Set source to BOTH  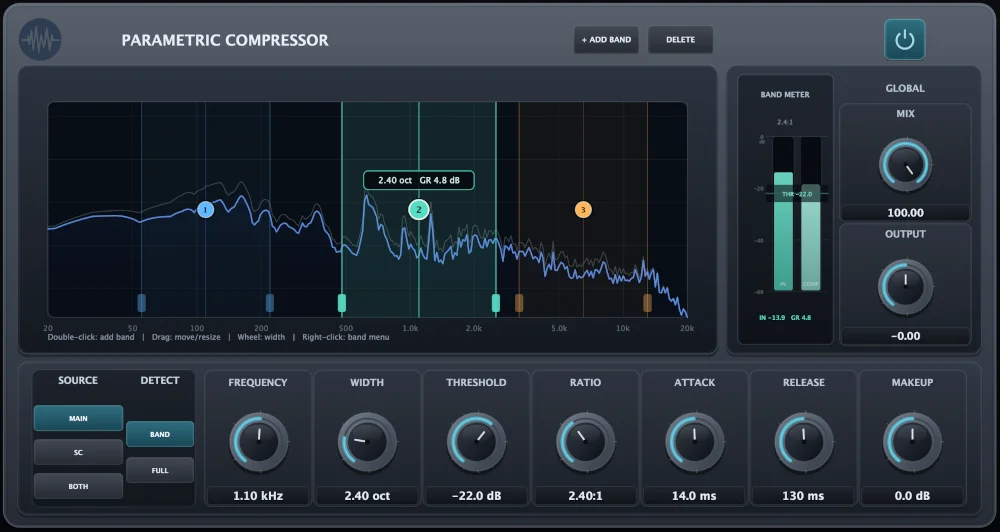[78, 486]
